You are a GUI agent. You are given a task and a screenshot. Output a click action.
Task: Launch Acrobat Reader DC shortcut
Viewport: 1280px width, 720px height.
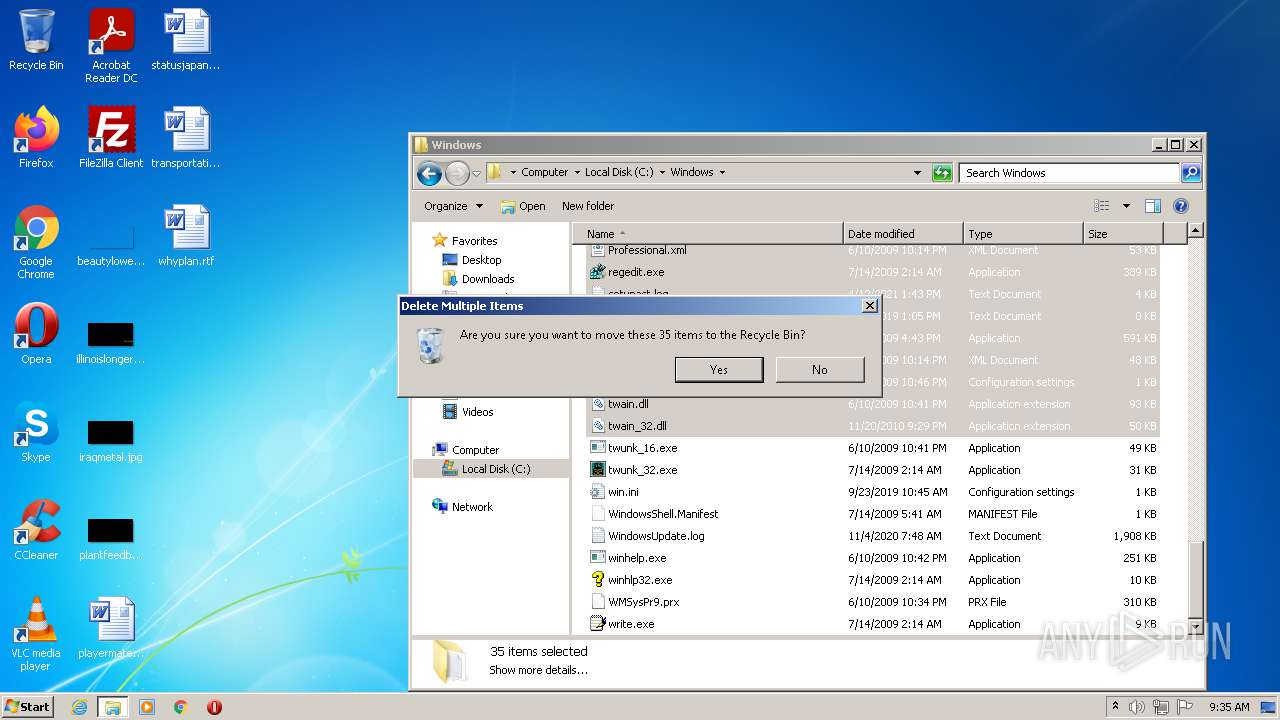click(111, 45)
